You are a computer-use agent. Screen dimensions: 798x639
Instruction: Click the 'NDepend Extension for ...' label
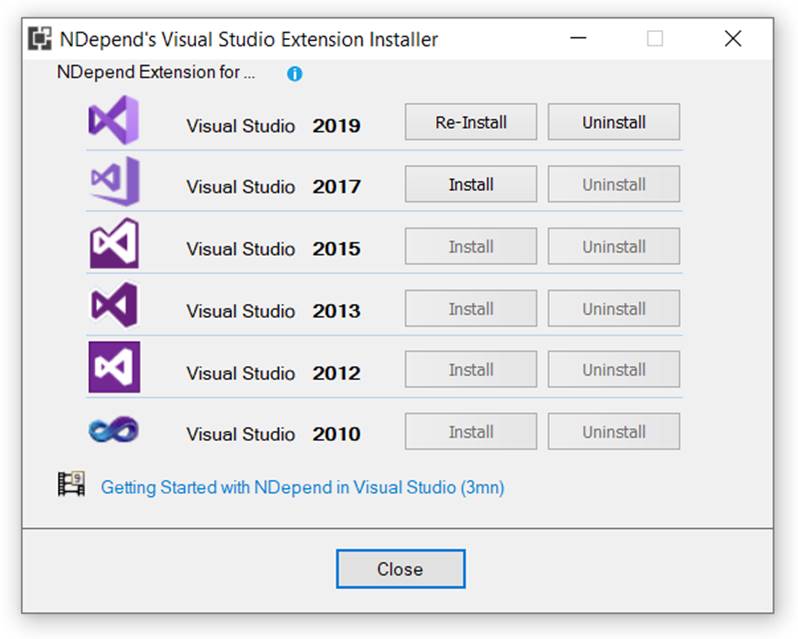coord(156,72)
